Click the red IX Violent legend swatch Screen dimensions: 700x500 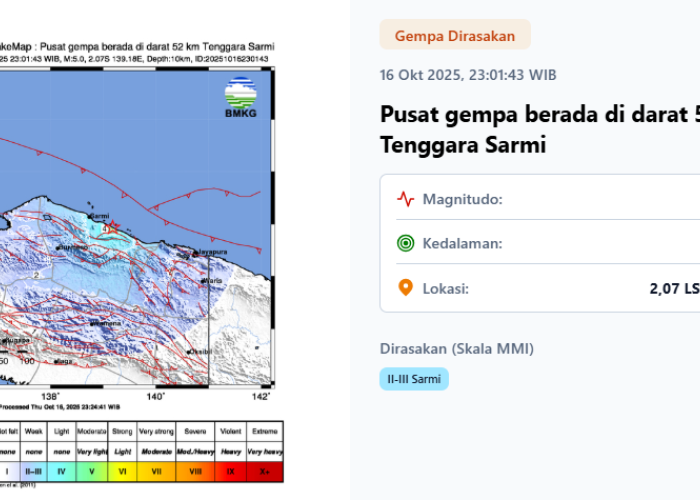coord(230,469)
